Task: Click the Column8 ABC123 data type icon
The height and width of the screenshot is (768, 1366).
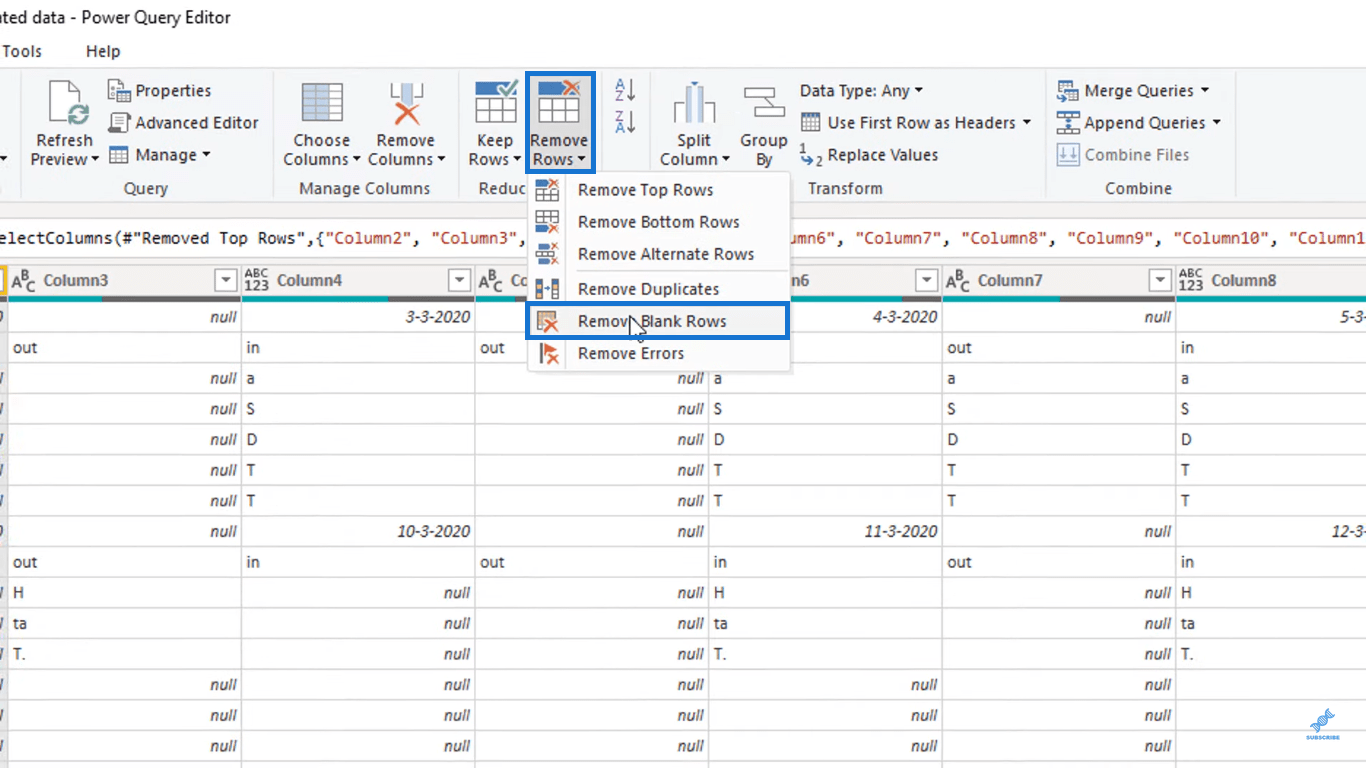Action: [1191, 281]
